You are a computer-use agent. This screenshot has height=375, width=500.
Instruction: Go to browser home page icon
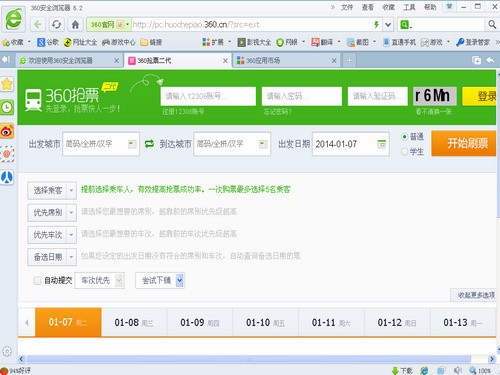coord(75,24)
